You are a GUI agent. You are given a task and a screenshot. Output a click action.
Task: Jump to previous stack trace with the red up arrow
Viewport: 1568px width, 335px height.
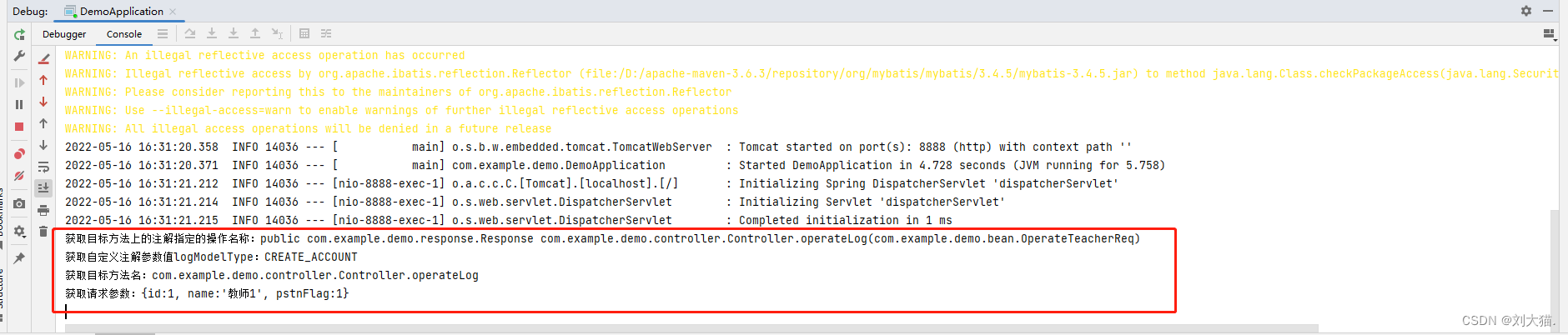44,80
